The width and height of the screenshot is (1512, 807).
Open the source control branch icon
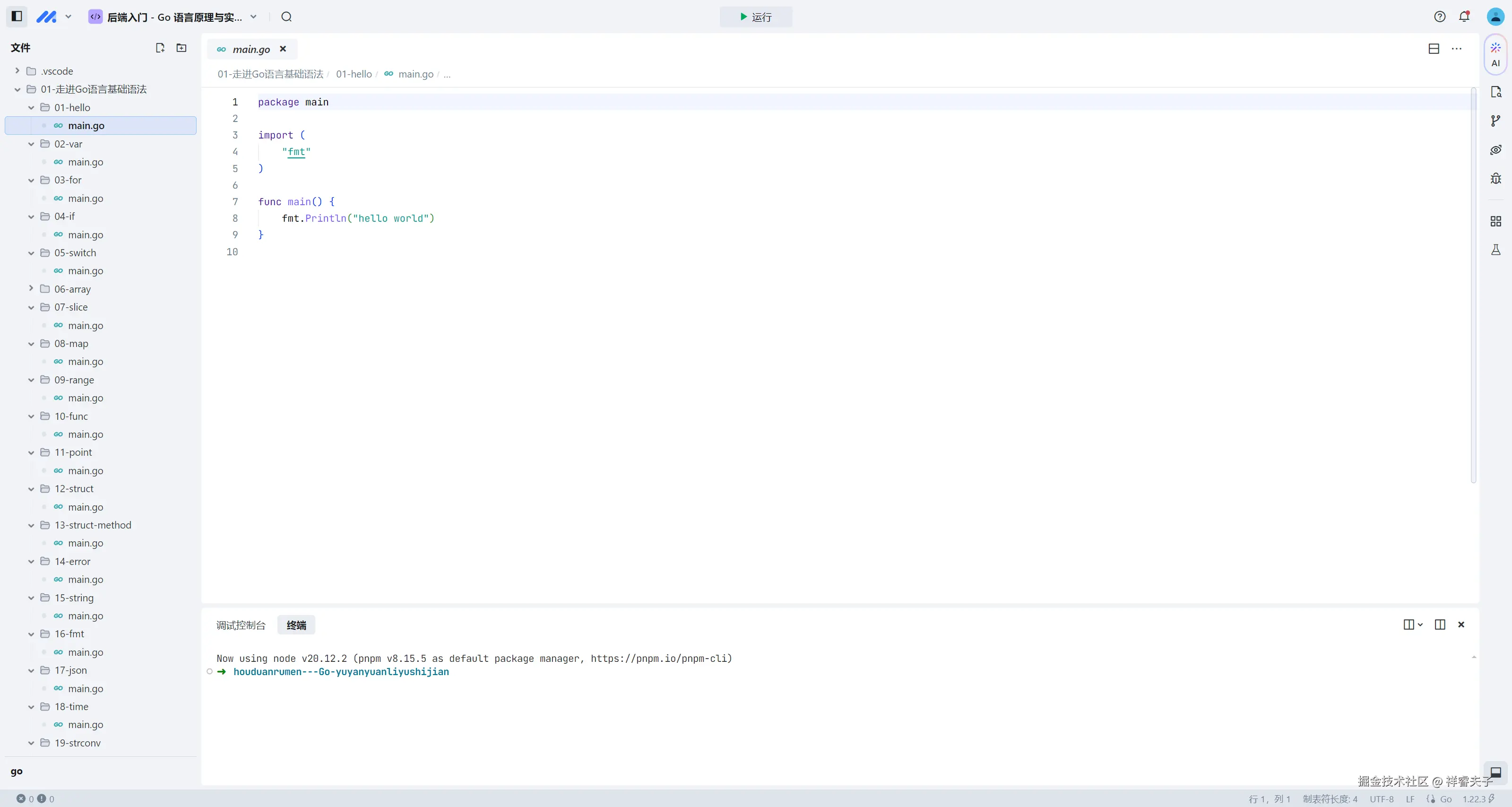click(x=1495, y=121)
